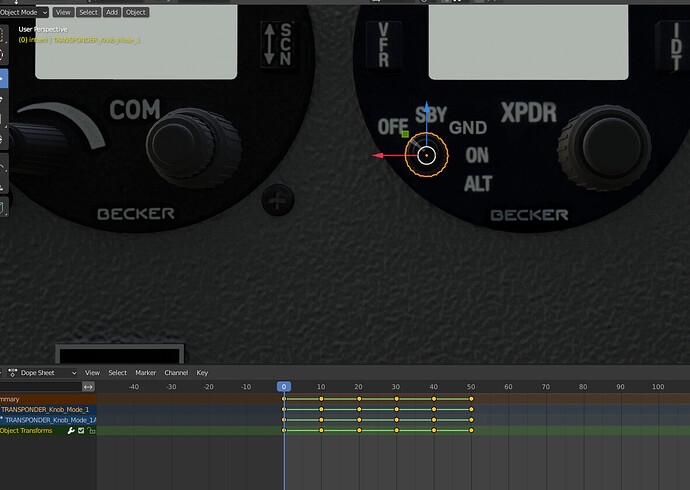
Task: Click frame 70 on timeline ruler
Action: coord(546,387)
